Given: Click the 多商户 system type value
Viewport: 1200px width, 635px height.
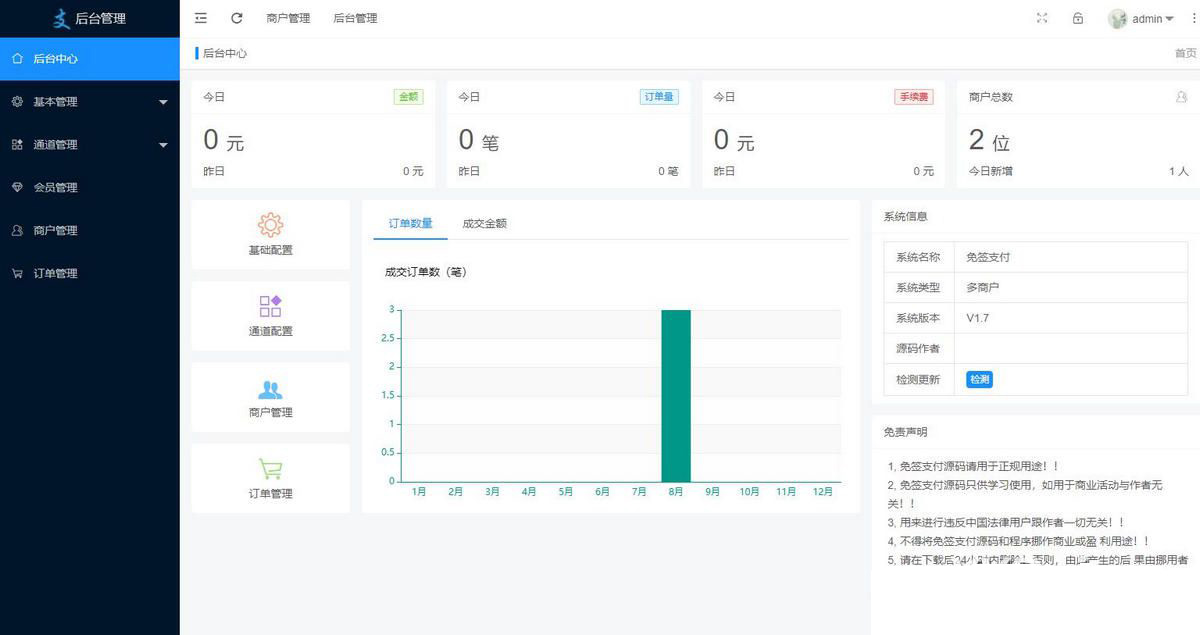Looking at the screenshot, I should pos(982,287).
